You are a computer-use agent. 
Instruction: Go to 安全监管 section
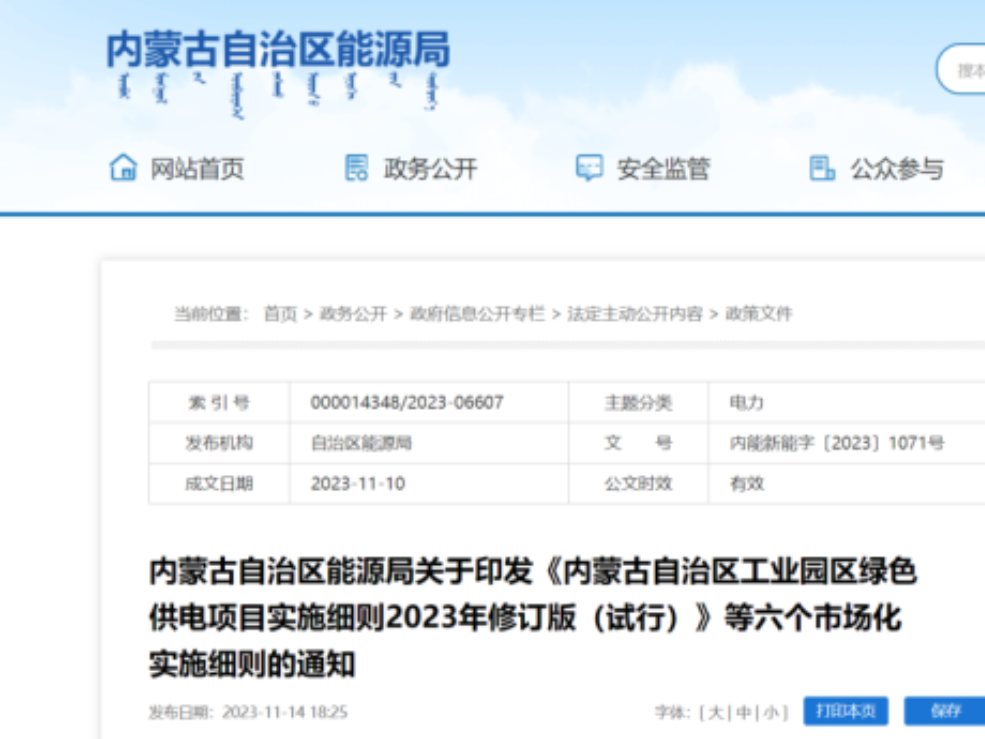coord(663,168)
